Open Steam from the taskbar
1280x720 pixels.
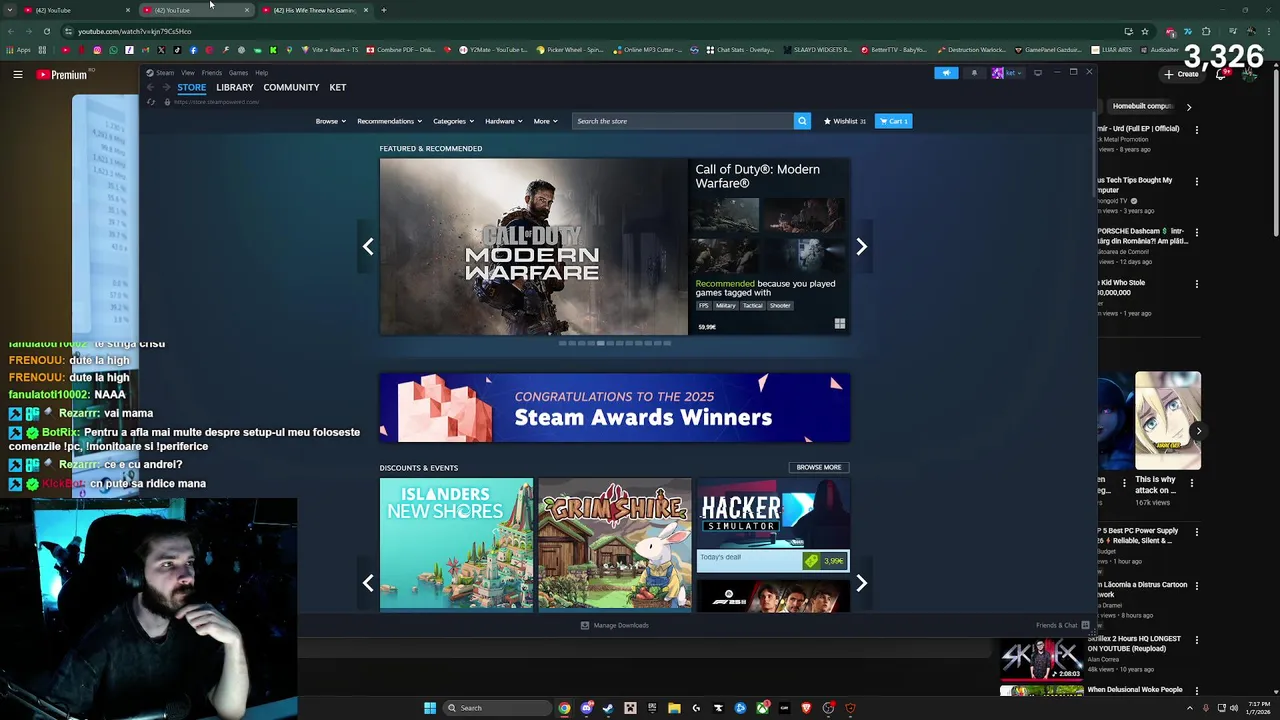[x=608, y=708]
